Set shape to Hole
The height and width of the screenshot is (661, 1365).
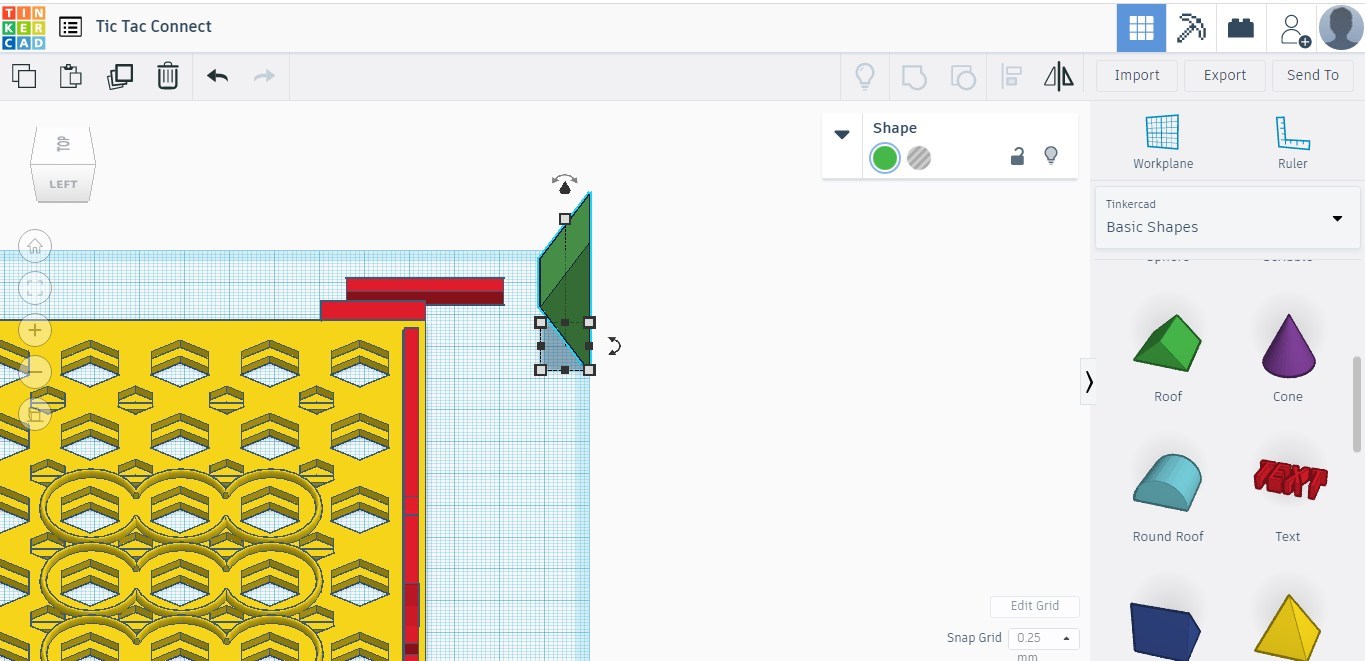pos(919,158)
